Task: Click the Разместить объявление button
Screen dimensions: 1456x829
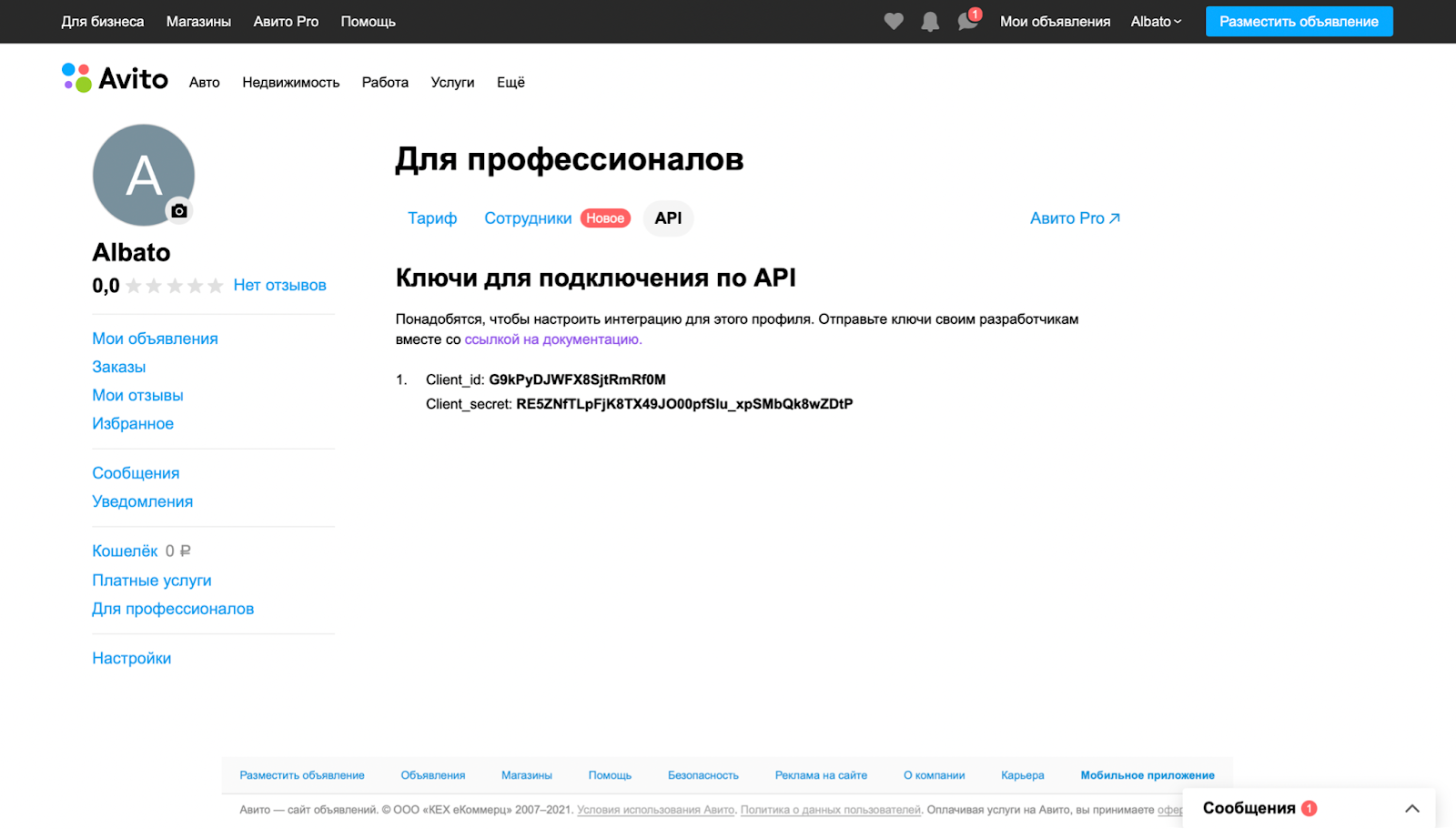Action: point(1299,22)
